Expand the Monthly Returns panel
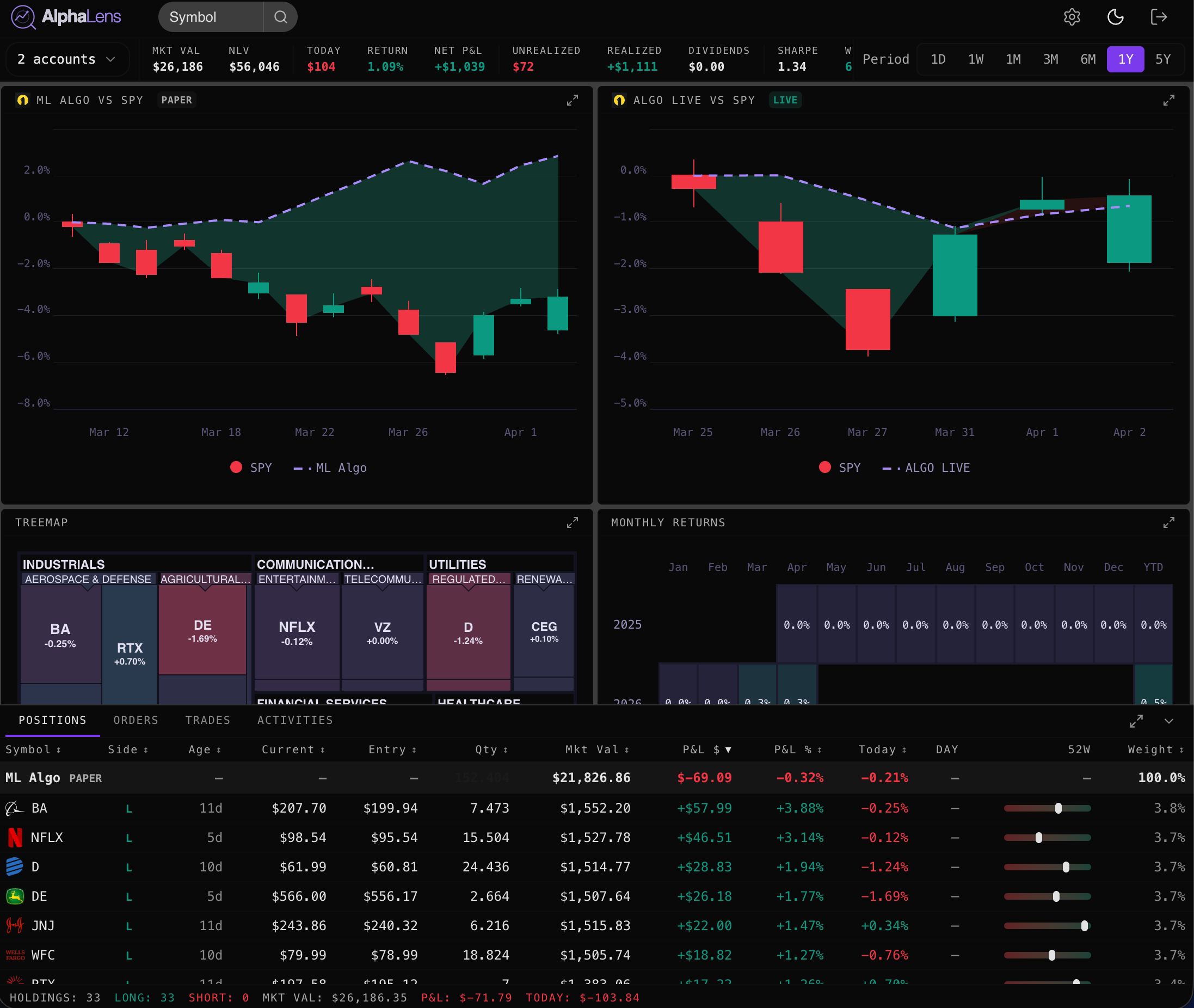The image size is (1194, 1008). (1169, 523)
